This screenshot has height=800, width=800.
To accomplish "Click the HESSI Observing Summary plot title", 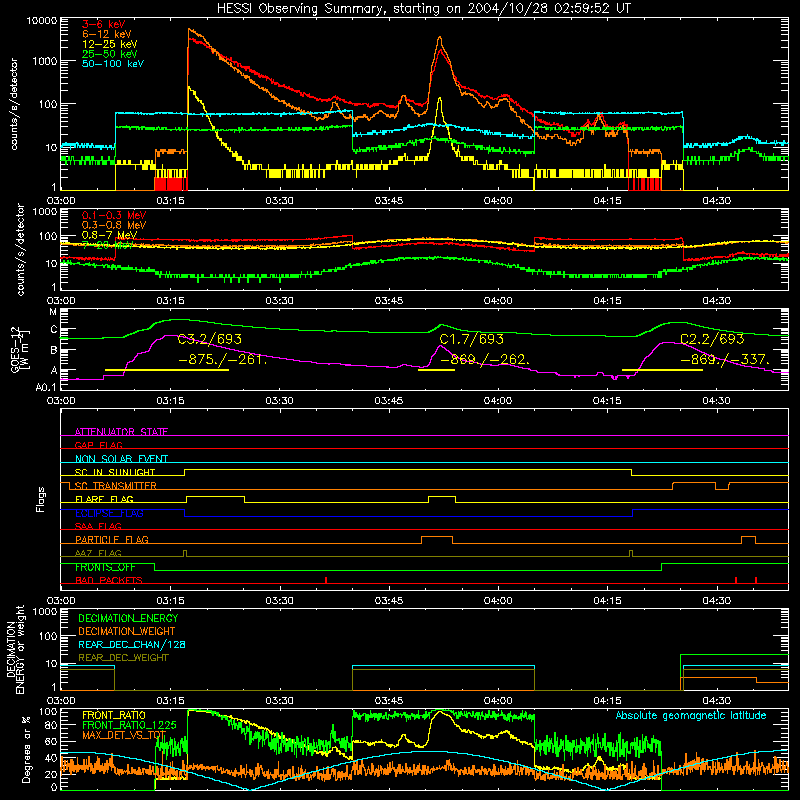I will pos(423,8).
